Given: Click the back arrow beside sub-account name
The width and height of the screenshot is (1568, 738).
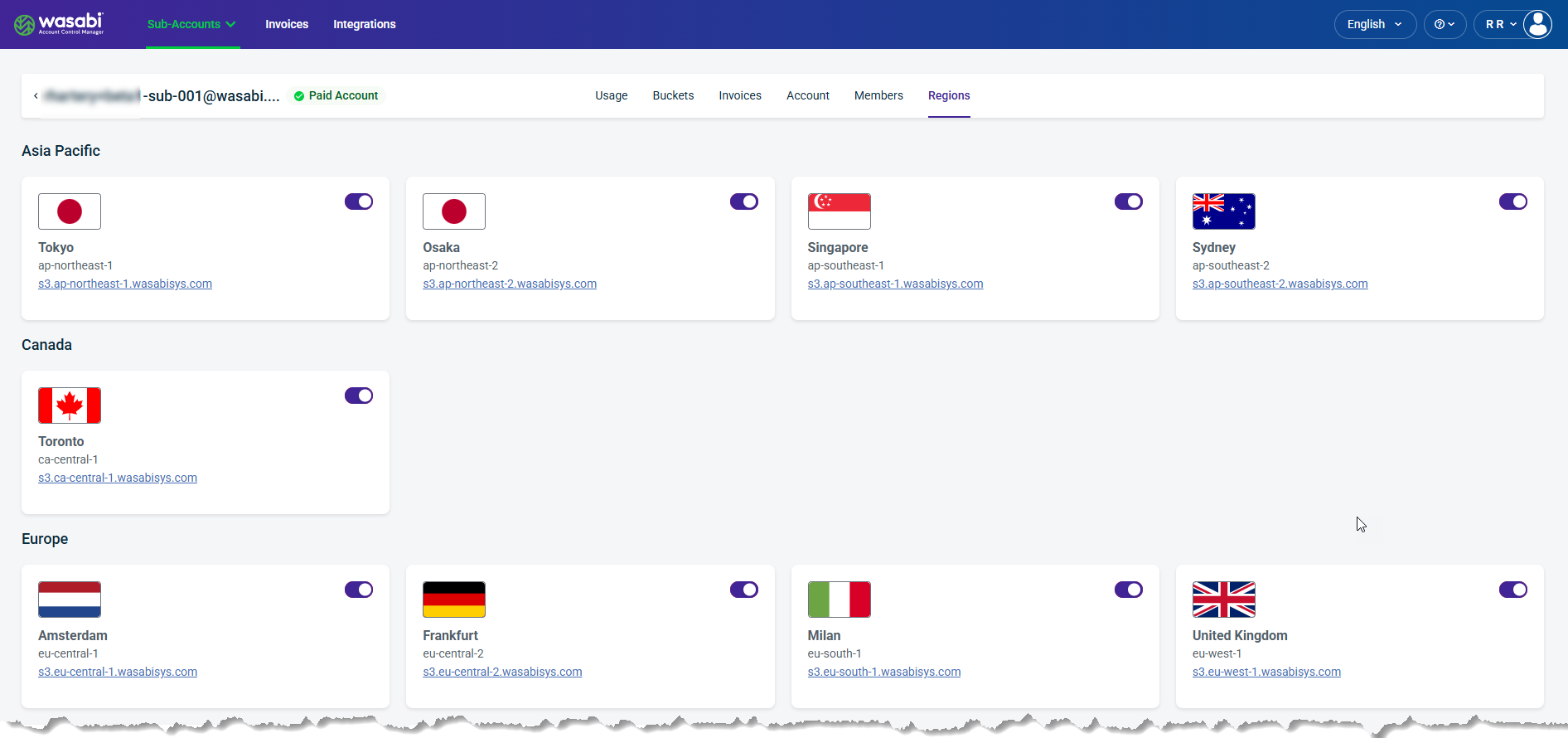Looking at the screenshot, I should point(36,96).
